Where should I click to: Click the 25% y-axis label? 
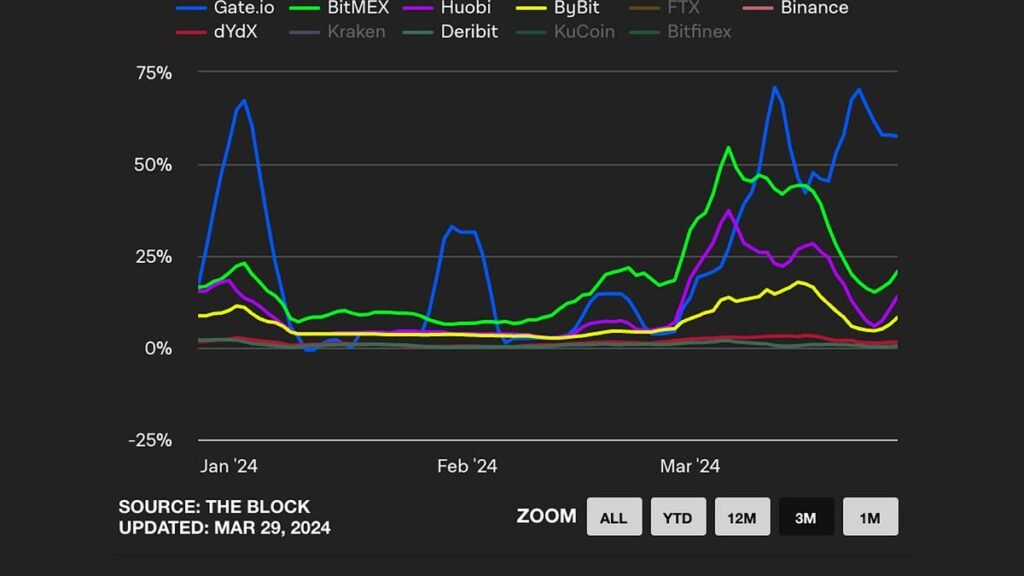[153, 257]
